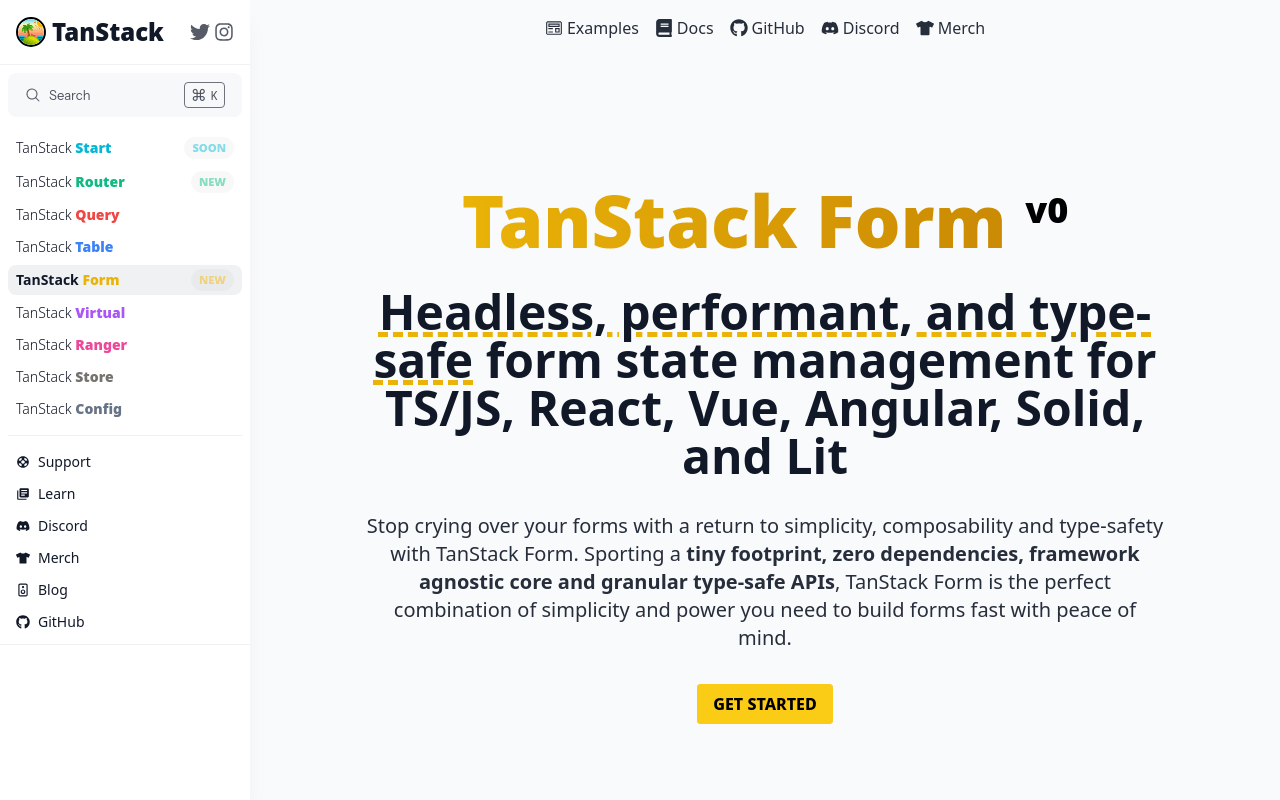Open TanStack Store in sidebar
This screenshot has height=800, width=1280.
coord(125,377)
